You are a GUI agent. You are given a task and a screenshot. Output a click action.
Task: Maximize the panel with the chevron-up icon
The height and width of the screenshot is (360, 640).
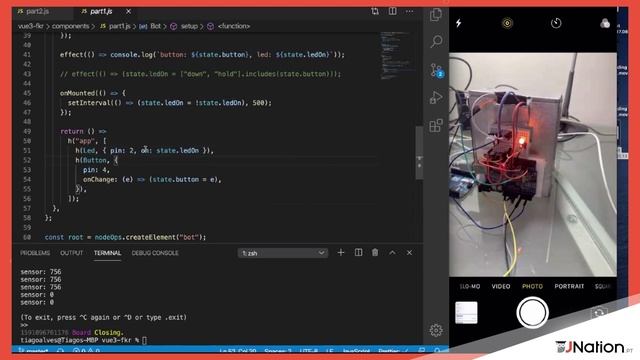coord(392,253)
